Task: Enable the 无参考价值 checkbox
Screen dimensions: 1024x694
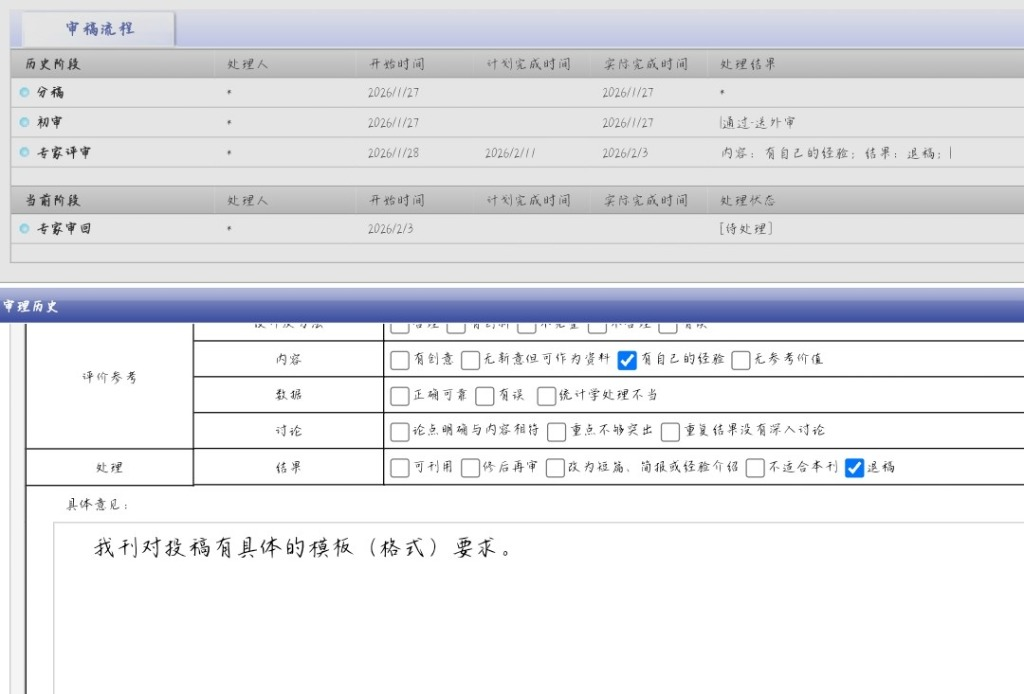Action: (740, 360)
